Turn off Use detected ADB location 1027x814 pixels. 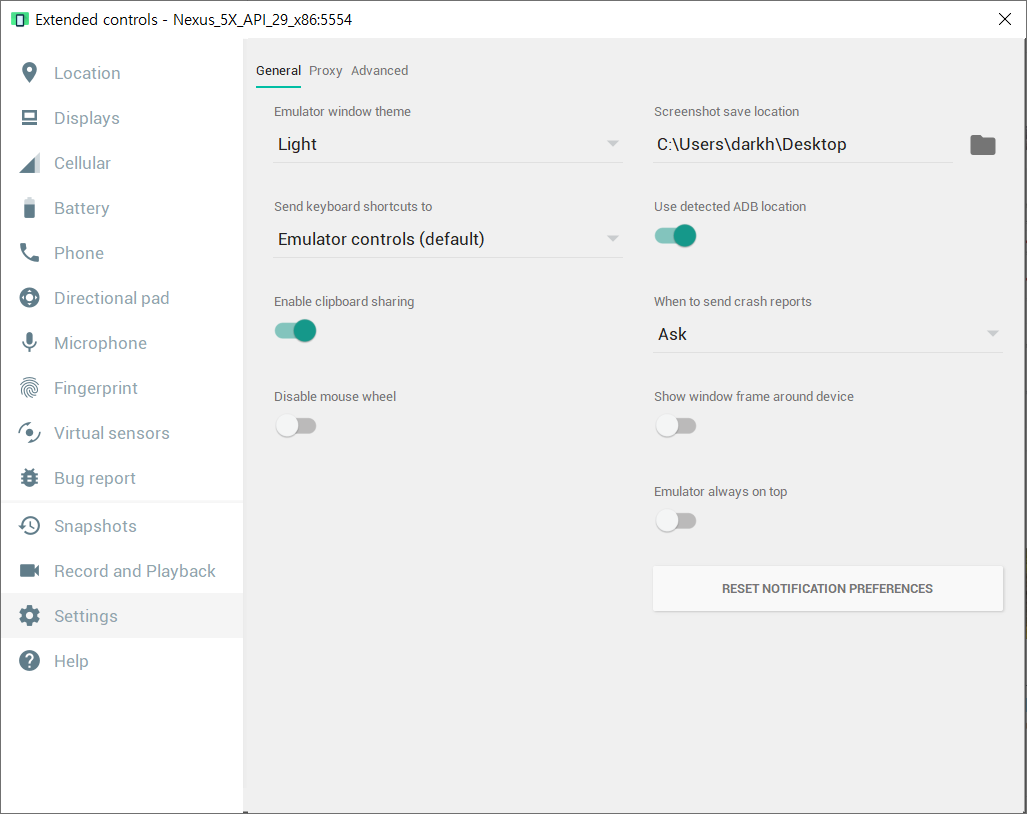pos(675,236)
